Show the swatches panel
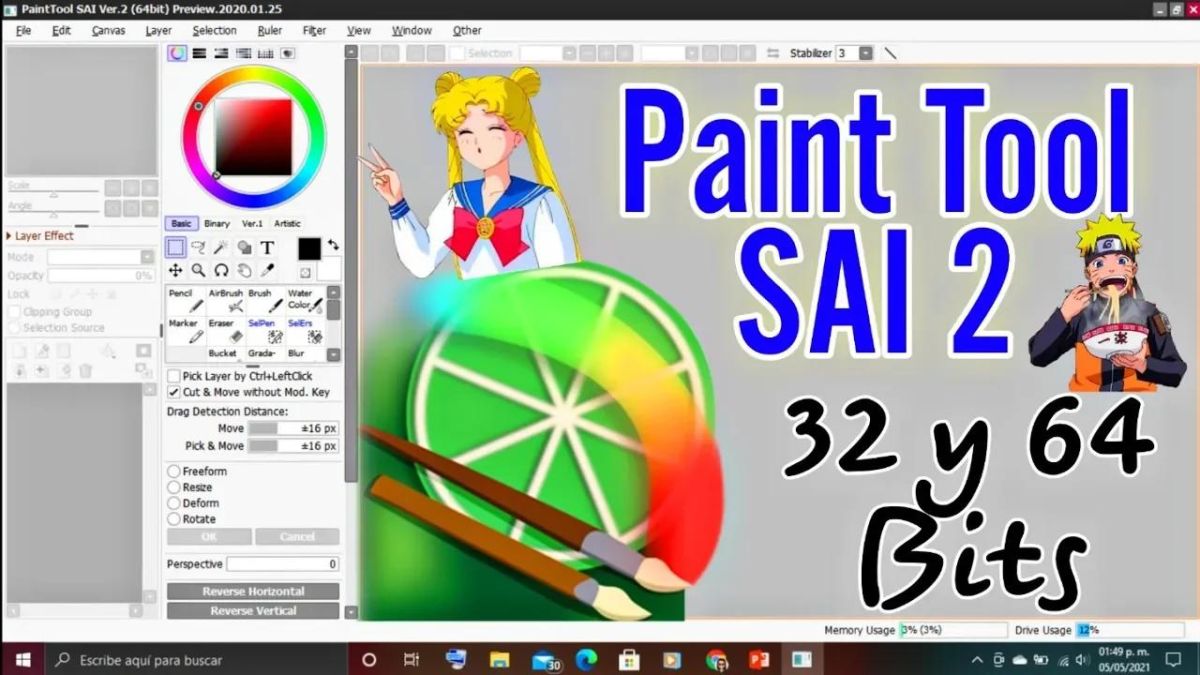 click(265, 53)
